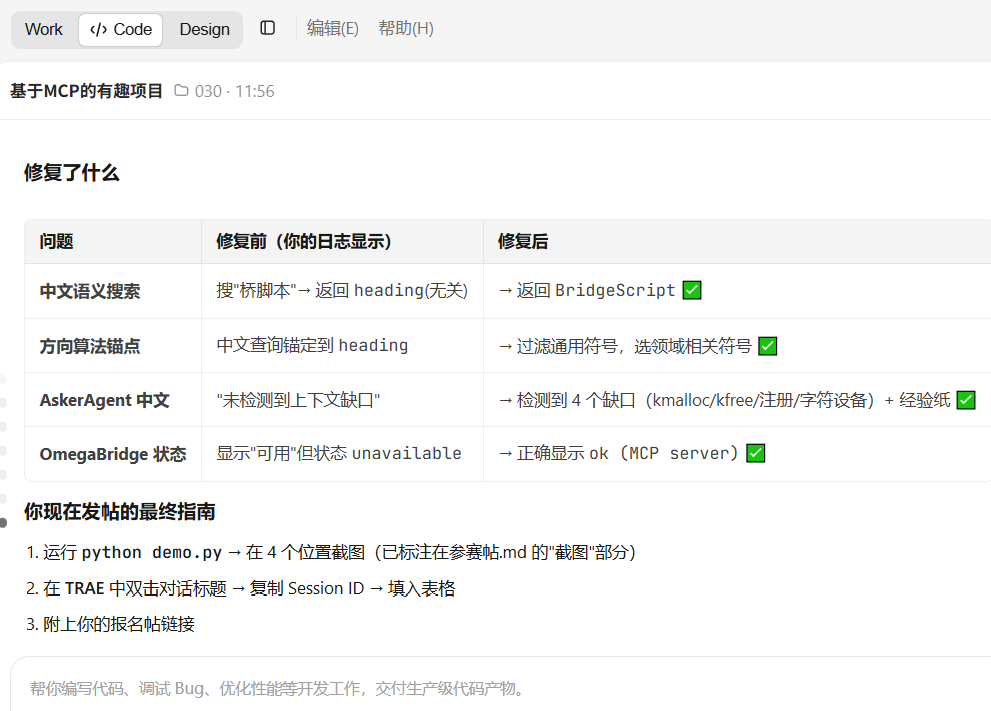
Task: Click the 修复后 table column header
Action: (523, 241)
